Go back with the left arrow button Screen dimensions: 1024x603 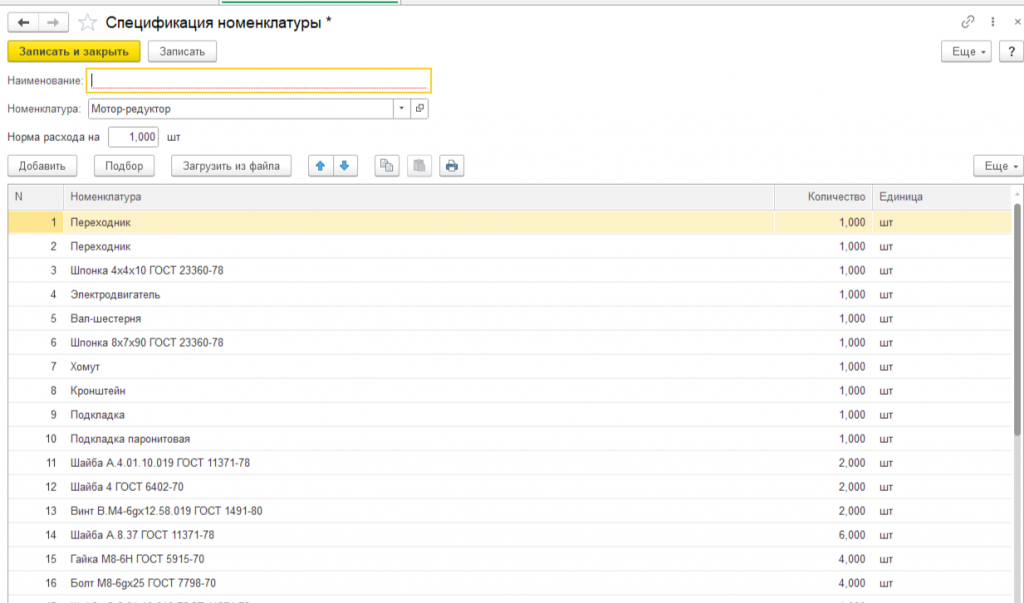24,23
